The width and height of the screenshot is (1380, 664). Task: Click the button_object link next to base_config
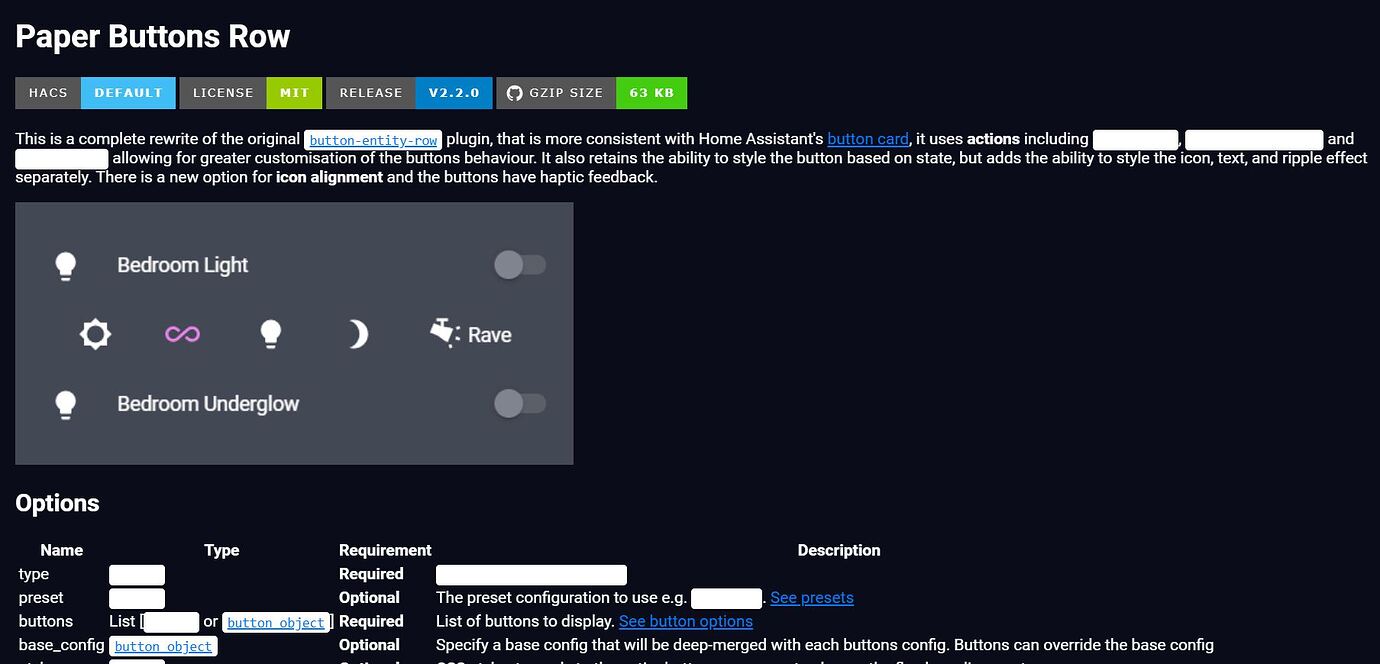[162, 646]
